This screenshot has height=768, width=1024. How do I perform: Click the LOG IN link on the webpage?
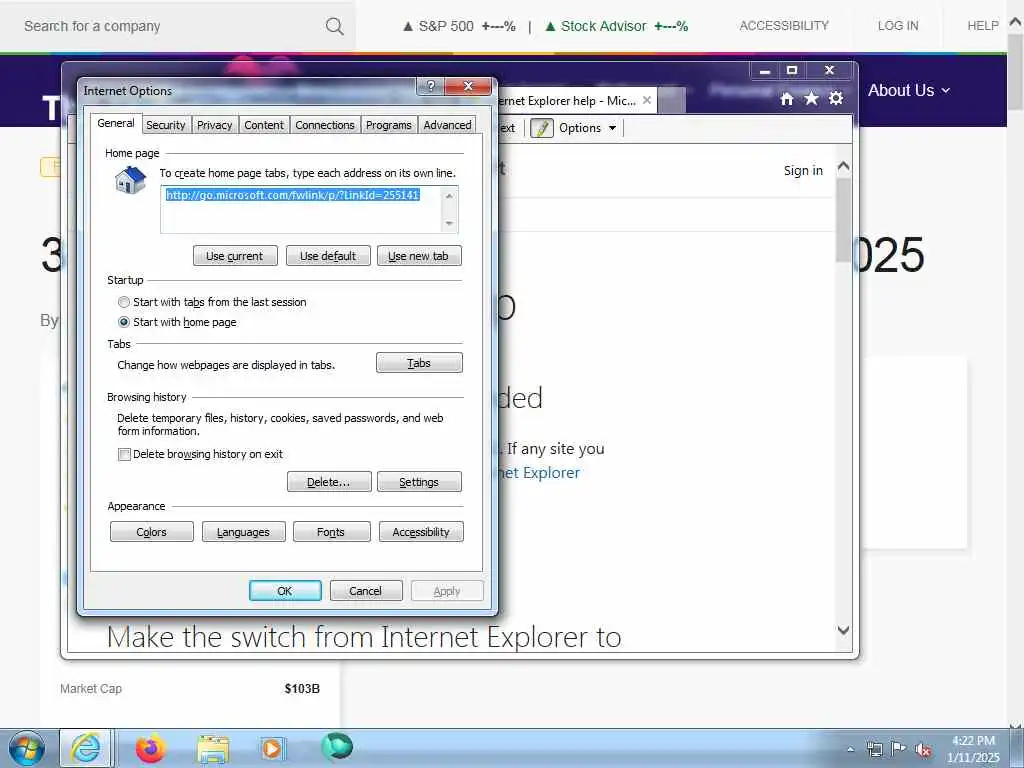pos(898,25)
